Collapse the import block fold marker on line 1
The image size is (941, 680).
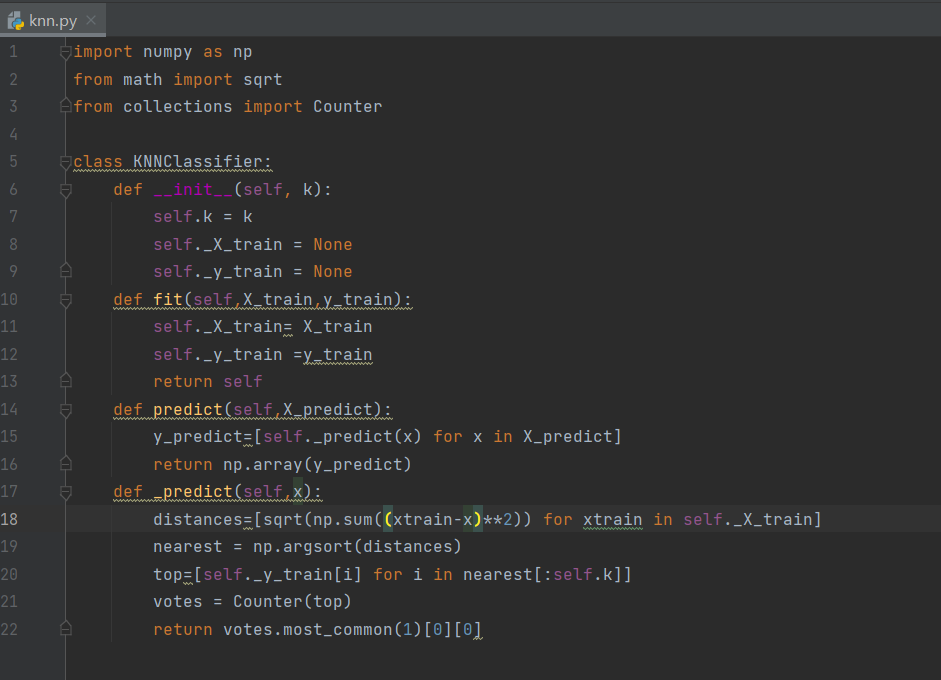click(x=66, y=53)
